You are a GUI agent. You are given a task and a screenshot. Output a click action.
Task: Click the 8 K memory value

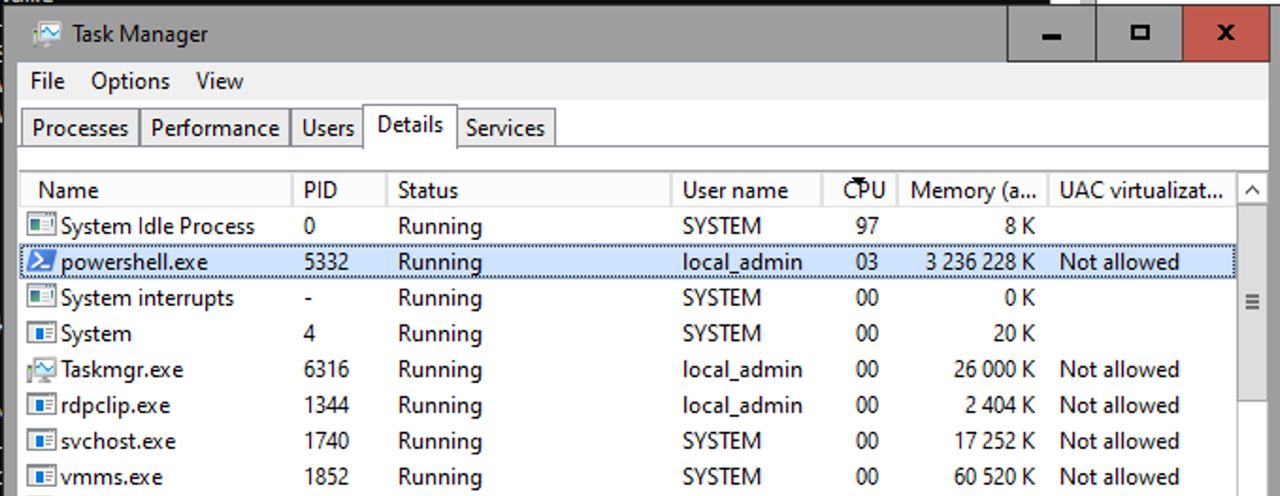pyautogui.click(x=1020, y=226)
